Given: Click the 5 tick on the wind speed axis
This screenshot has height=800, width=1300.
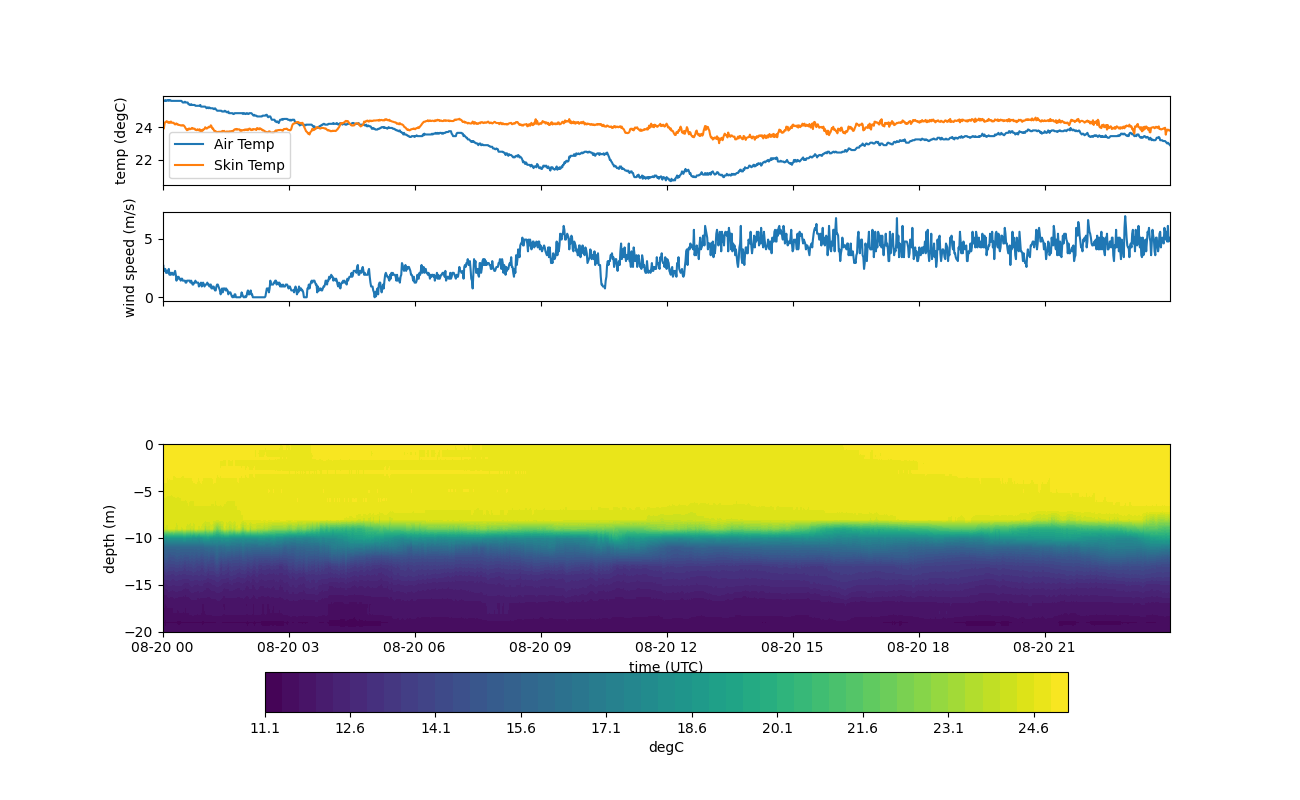Looking at the screenshot, I should 149,239.
